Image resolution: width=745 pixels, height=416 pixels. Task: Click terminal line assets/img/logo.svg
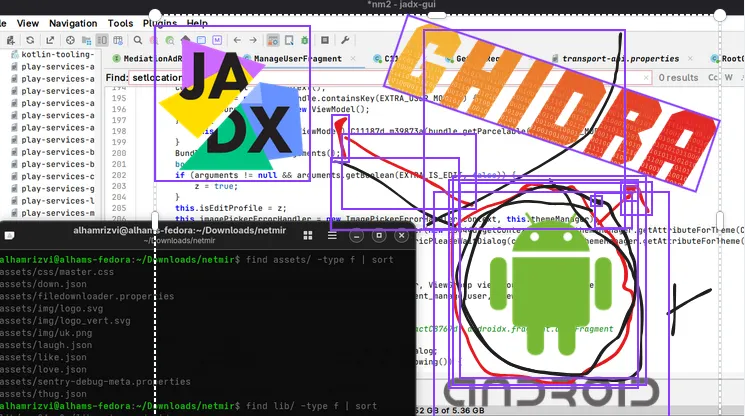[51, 309]
